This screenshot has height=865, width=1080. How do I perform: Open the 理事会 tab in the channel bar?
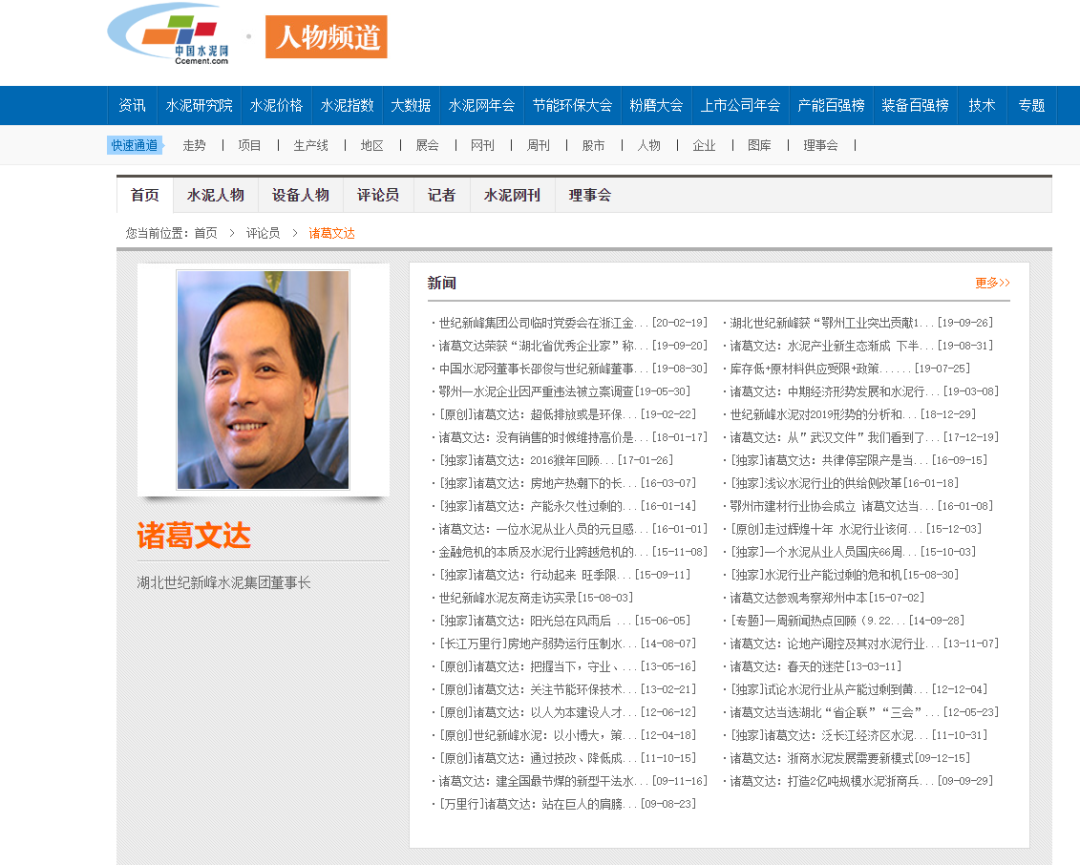[590, 195]
